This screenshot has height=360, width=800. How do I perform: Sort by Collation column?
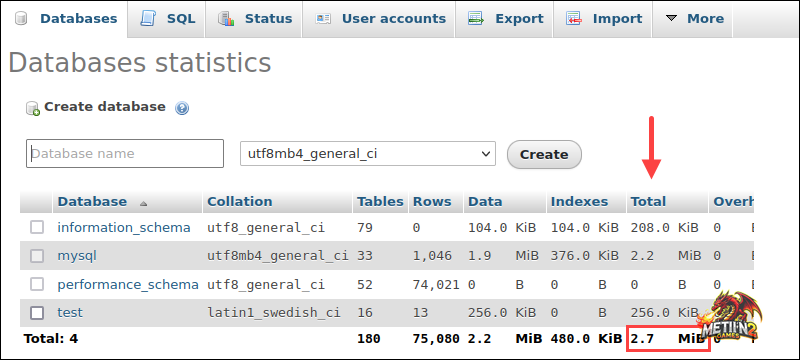point(240,202)
